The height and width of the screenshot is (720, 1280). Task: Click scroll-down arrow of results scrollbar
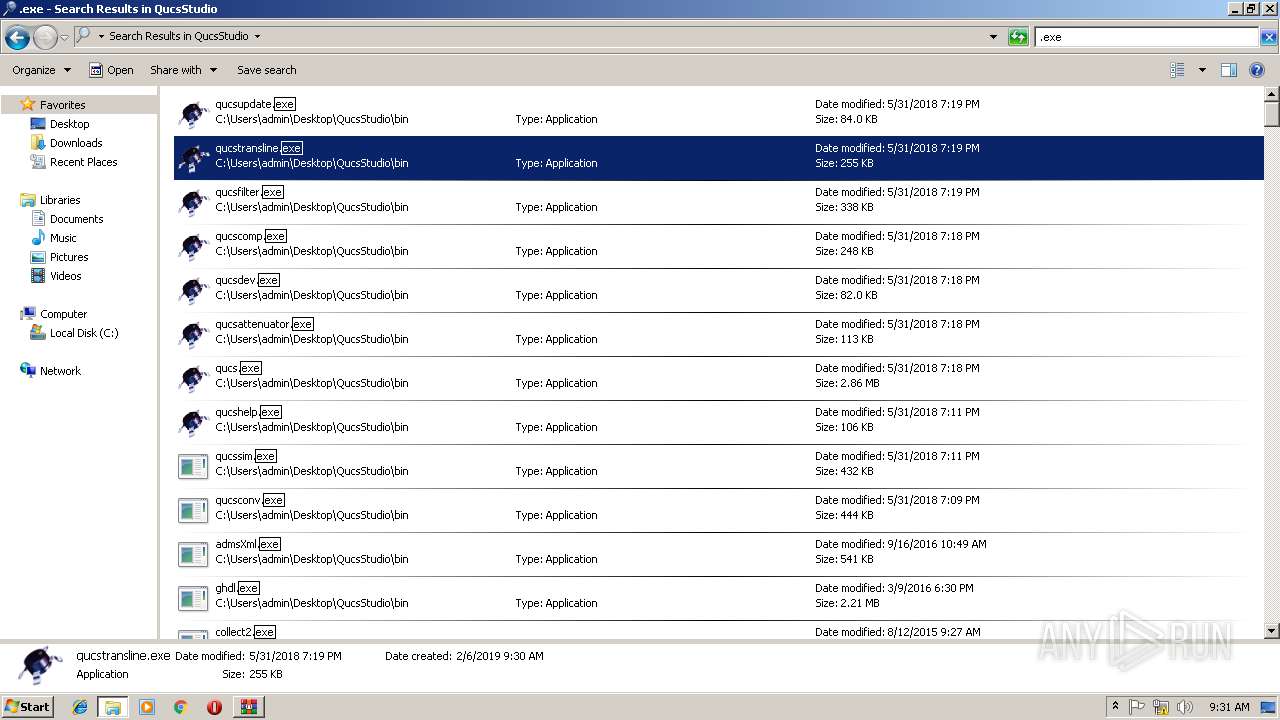pyautogui.click(x=1272, y=631)
